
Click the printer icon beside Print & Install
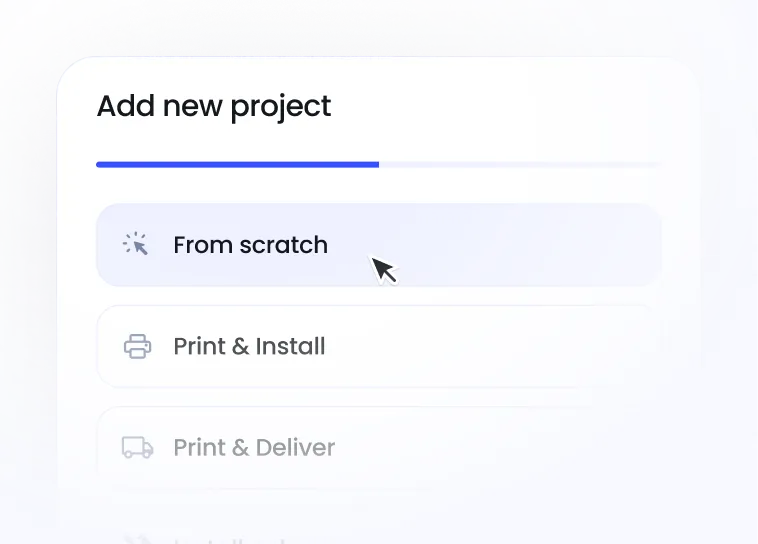(137, 346)
